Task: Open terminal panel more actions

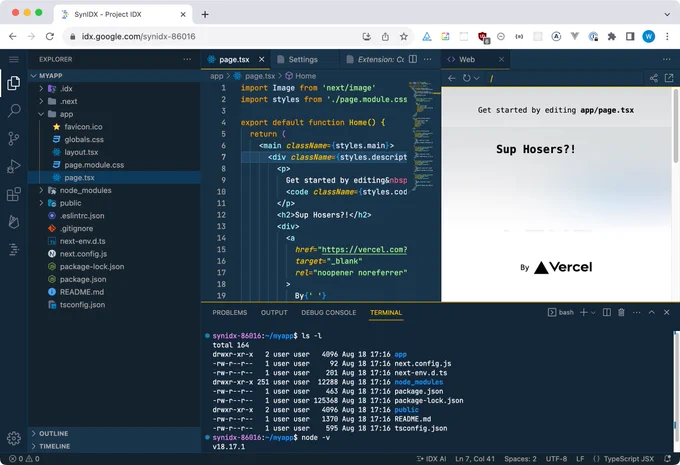Action: [x=636, y=312]
